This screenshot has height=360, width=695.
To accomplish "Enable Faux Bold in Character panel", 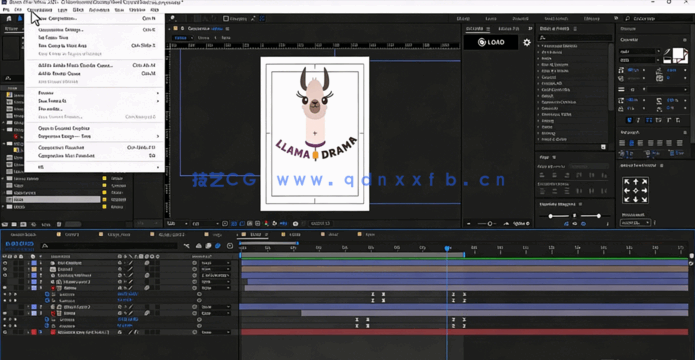I will [630, 120].
